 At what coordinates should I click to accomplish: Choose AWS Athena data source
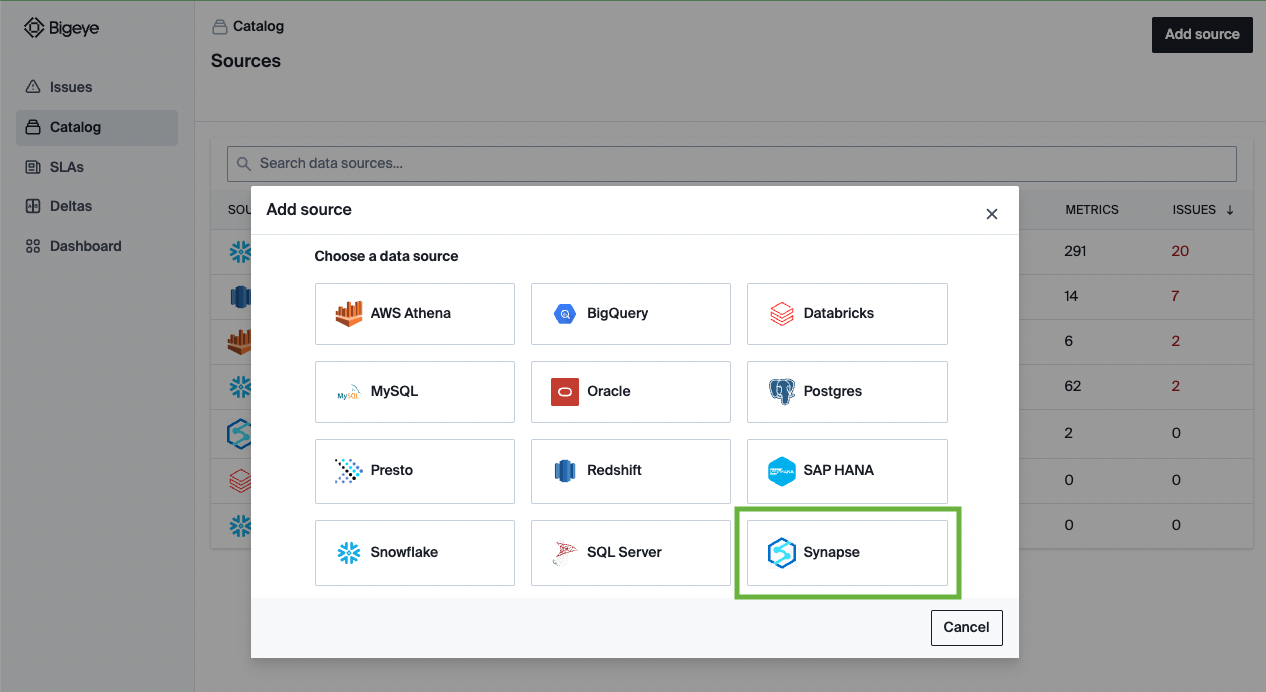(x=415, y=313)
